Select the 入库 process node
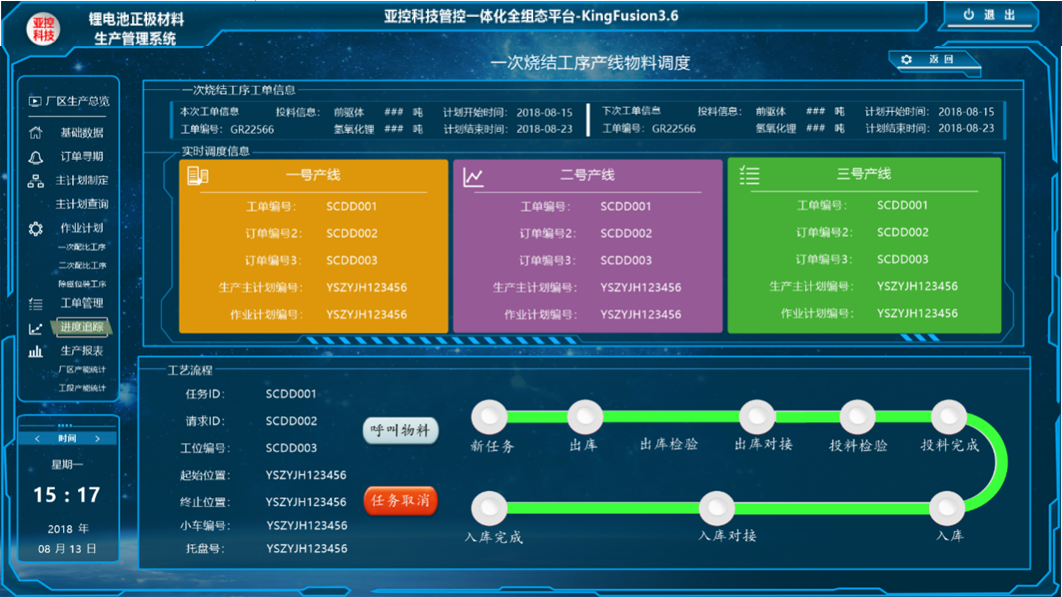1062x597 pixels. (947, 508)
